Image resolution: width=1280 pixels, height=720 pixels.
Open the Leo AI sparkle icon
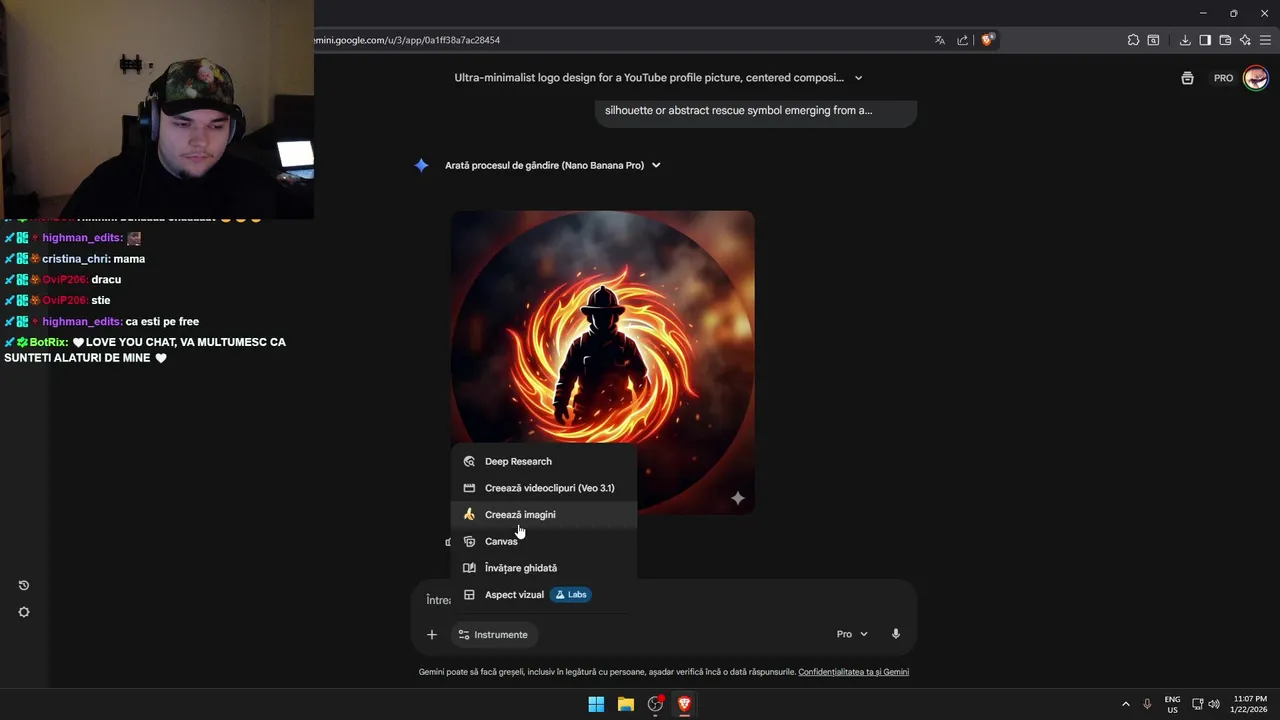pos(1245,40)
